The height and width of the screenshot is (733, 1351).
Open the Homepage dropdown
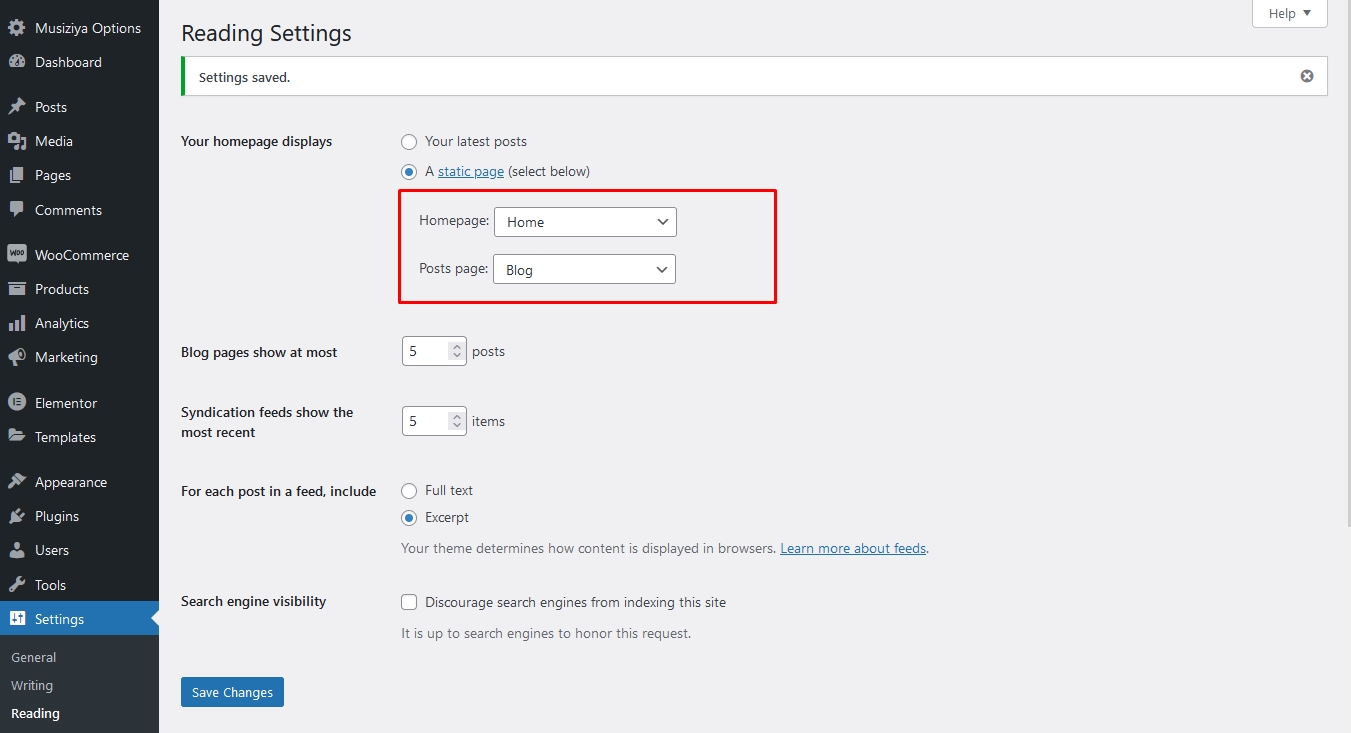click(586, 222)
